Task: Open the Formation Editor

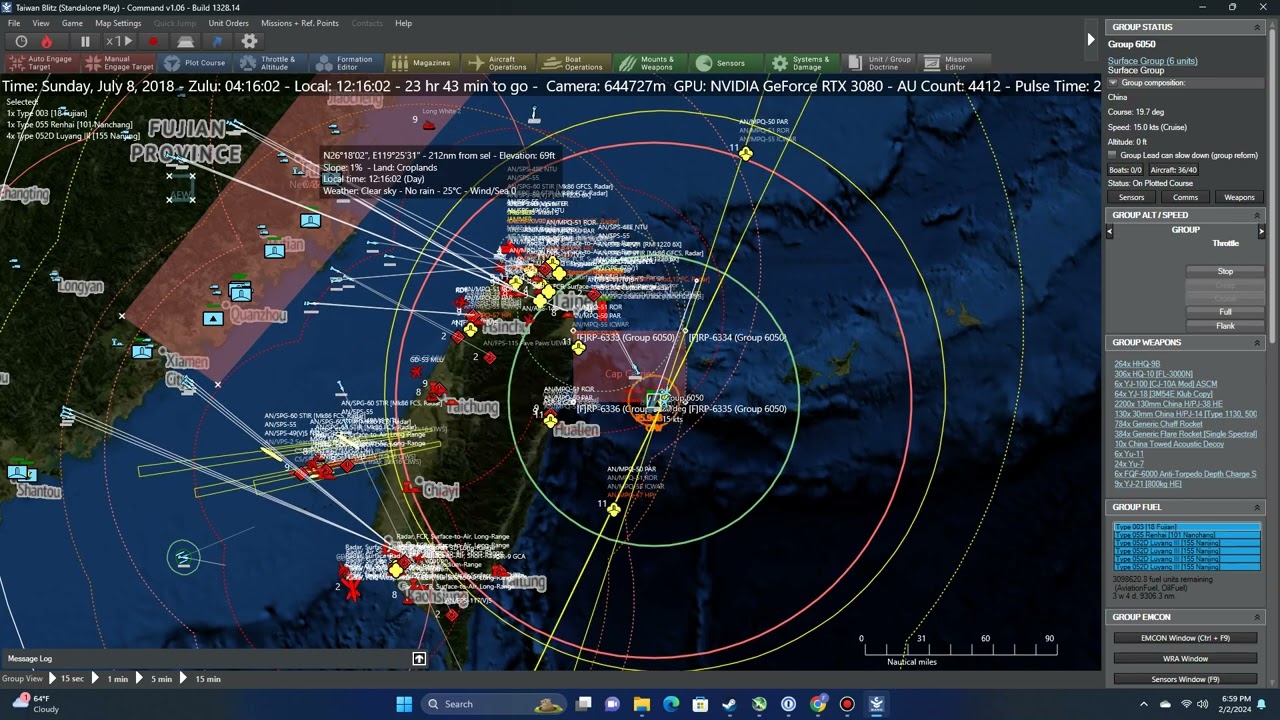Action: point(344,63)
